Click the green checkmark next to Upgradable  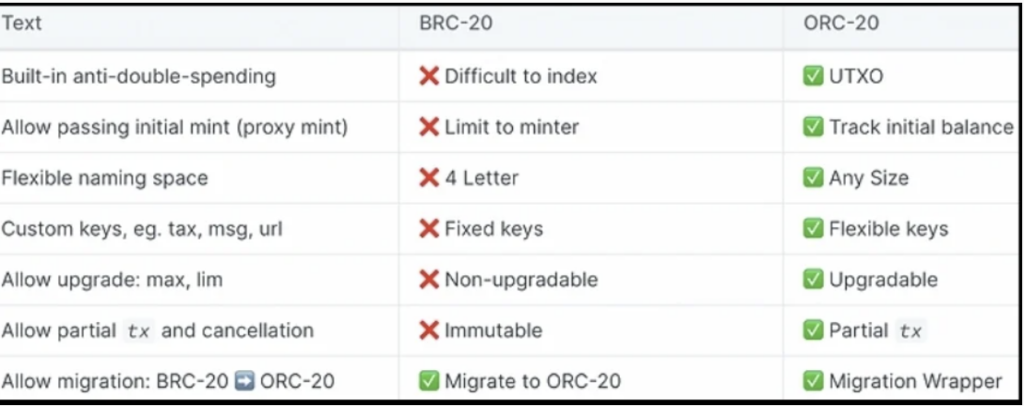pos(813,279)
